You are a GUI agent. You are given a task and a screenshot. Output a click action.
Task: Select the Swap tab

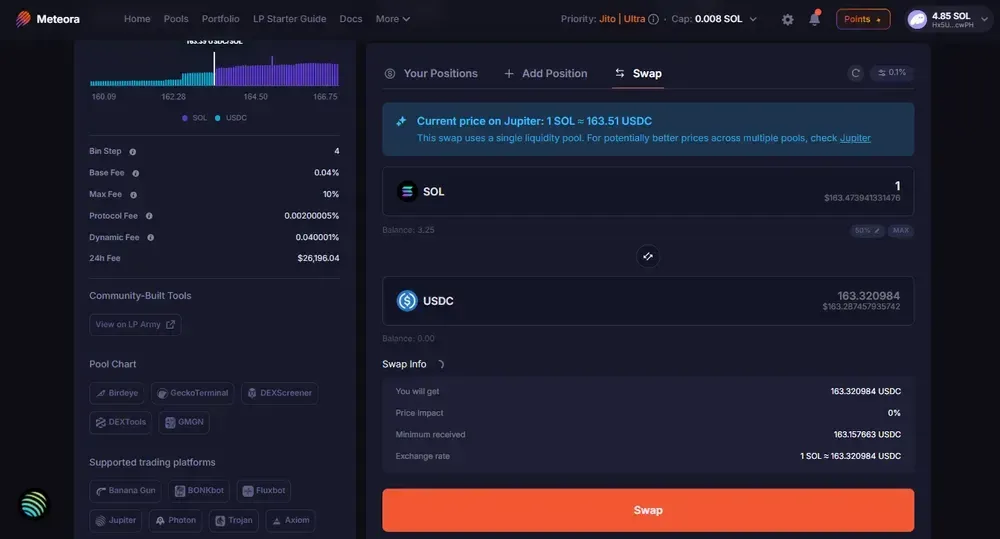pos(638,73)
